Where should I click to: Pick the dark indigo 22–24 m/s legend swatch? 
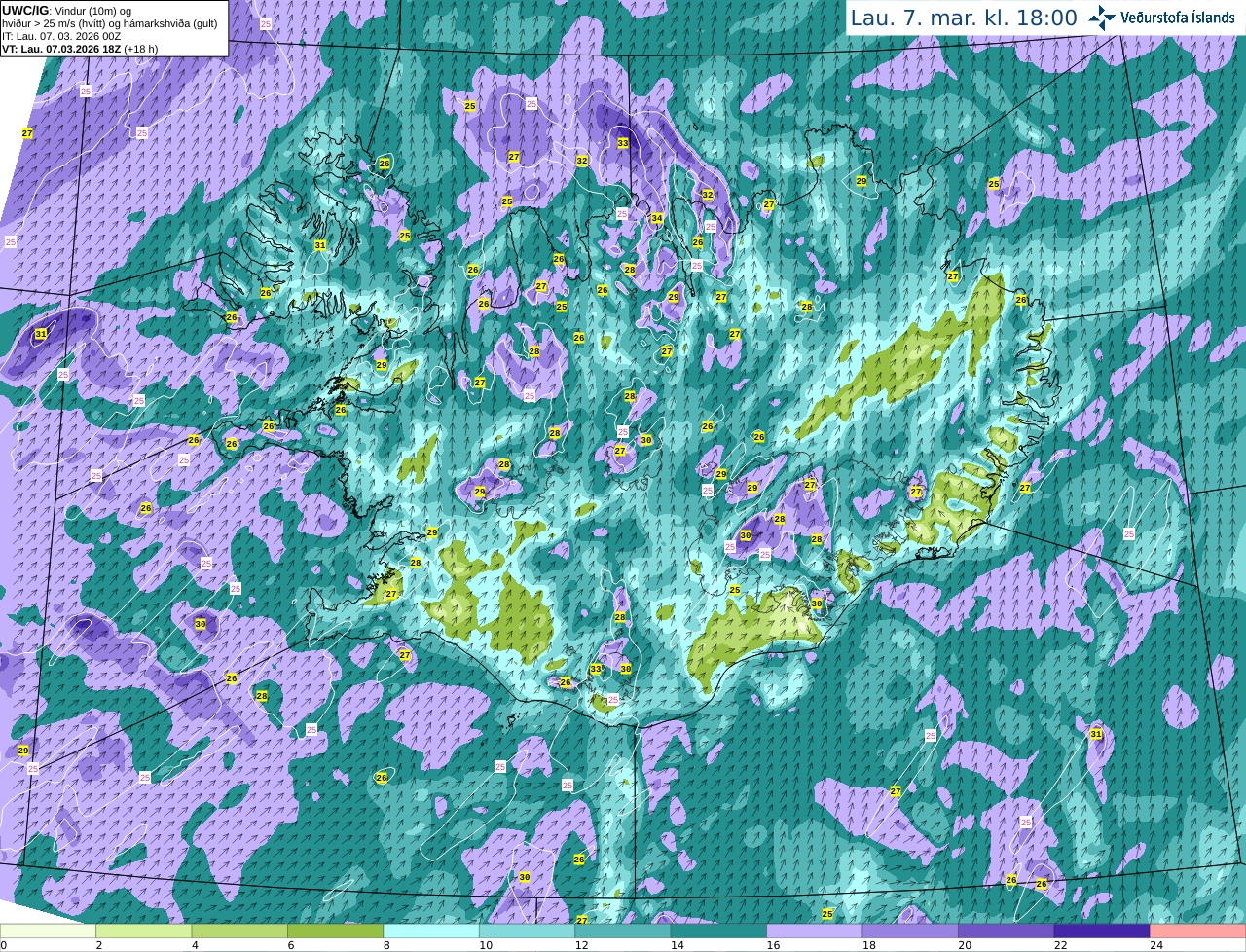(1102, 931)
